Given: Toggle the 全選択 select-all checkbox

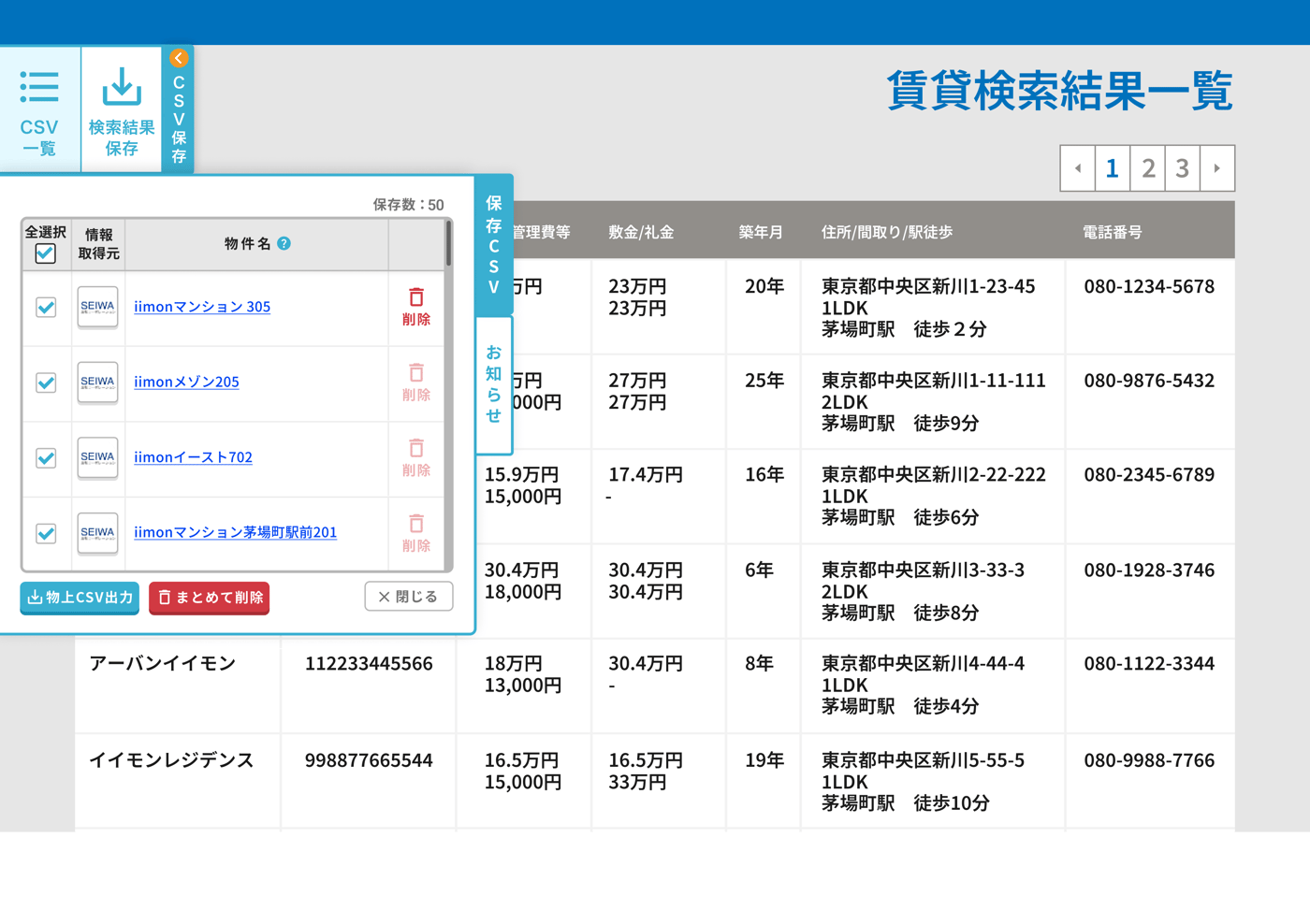Looking at the screenshot, I should pos(45,253).
